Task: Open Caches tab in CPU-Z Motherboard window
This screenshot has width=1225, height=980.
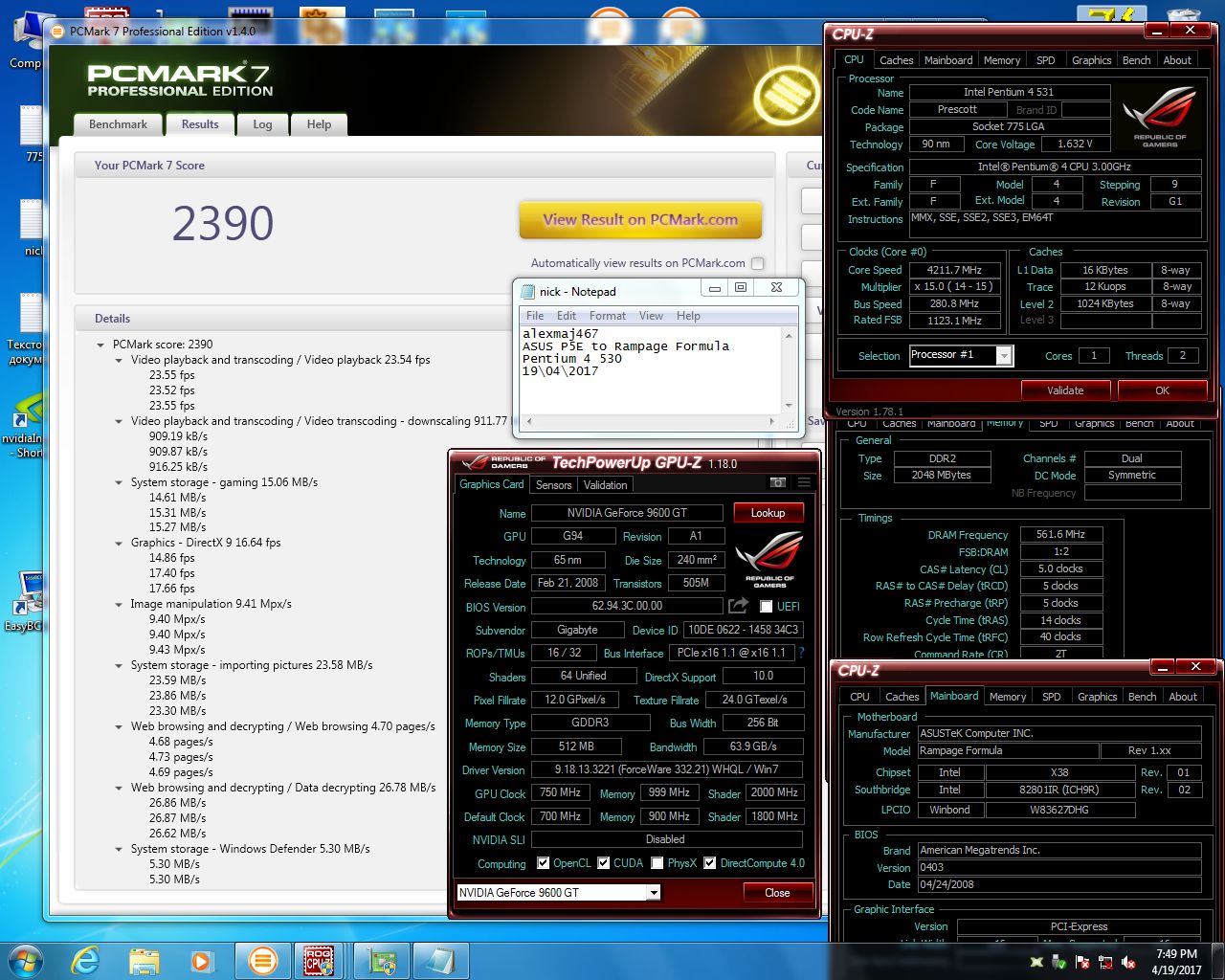Action: [x=902, y=697]
